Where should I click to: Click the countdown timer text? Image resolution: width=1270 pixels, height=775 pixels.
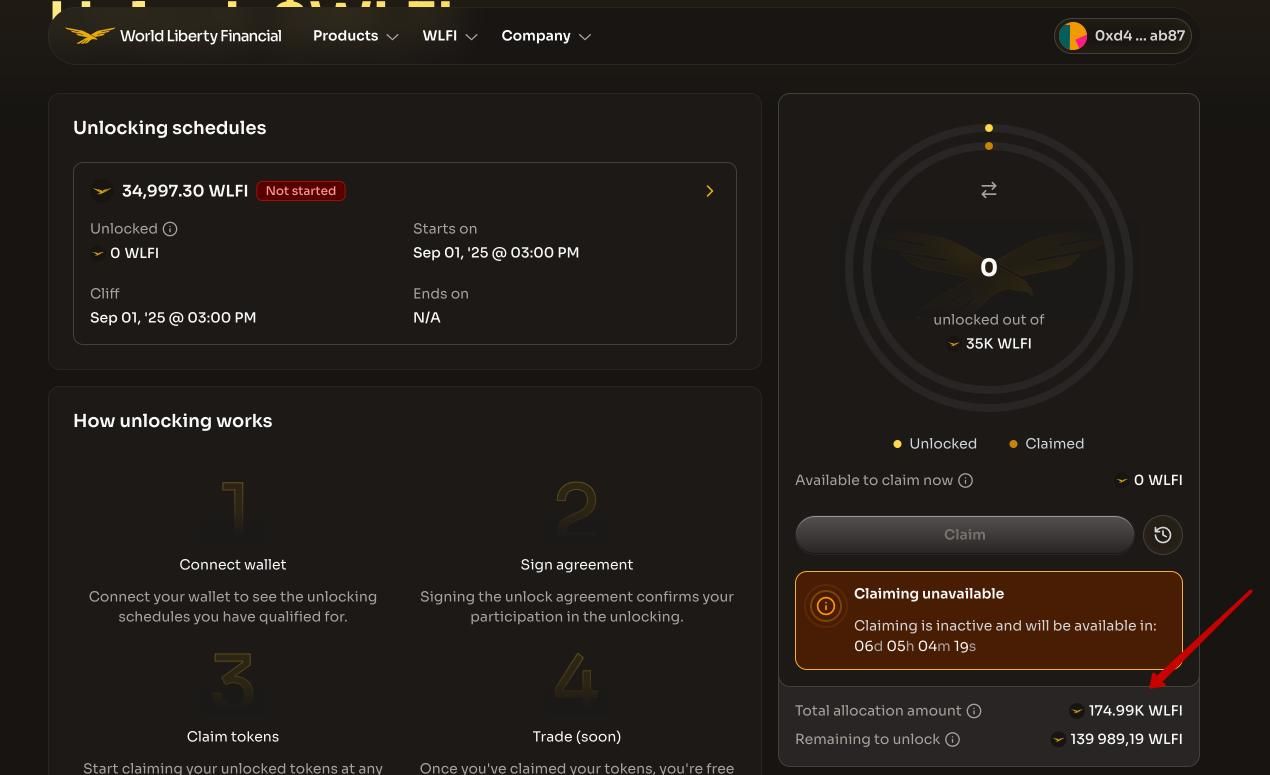click(x=915, y=647)
